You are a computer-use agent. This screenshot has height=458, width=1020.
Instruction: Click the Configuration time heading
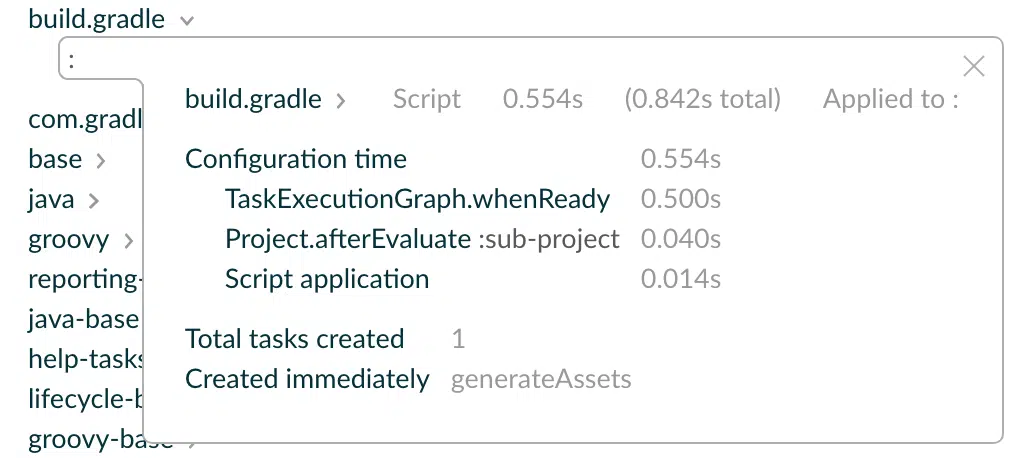pos(296,159)
